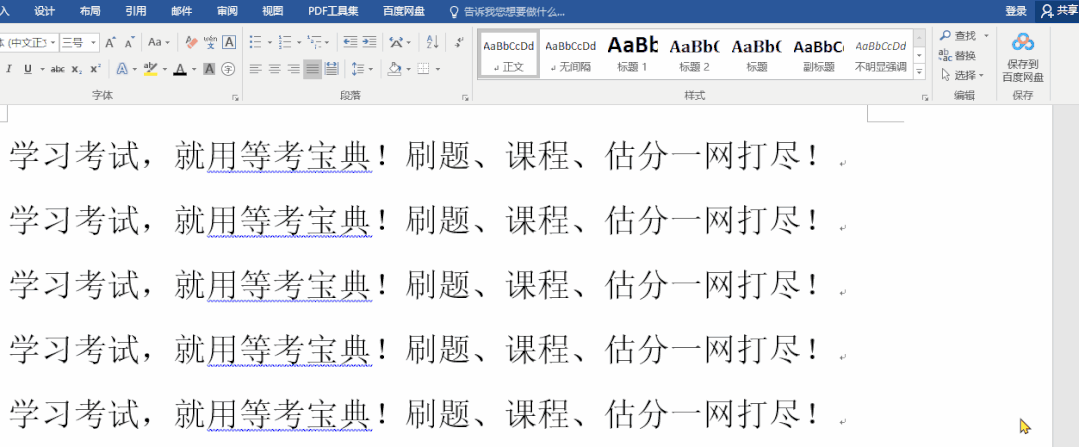Image resolution: width=1079 pixels, height=447 pixels.
Task: Toggle subscript formatting
Action: coord(77,69)
